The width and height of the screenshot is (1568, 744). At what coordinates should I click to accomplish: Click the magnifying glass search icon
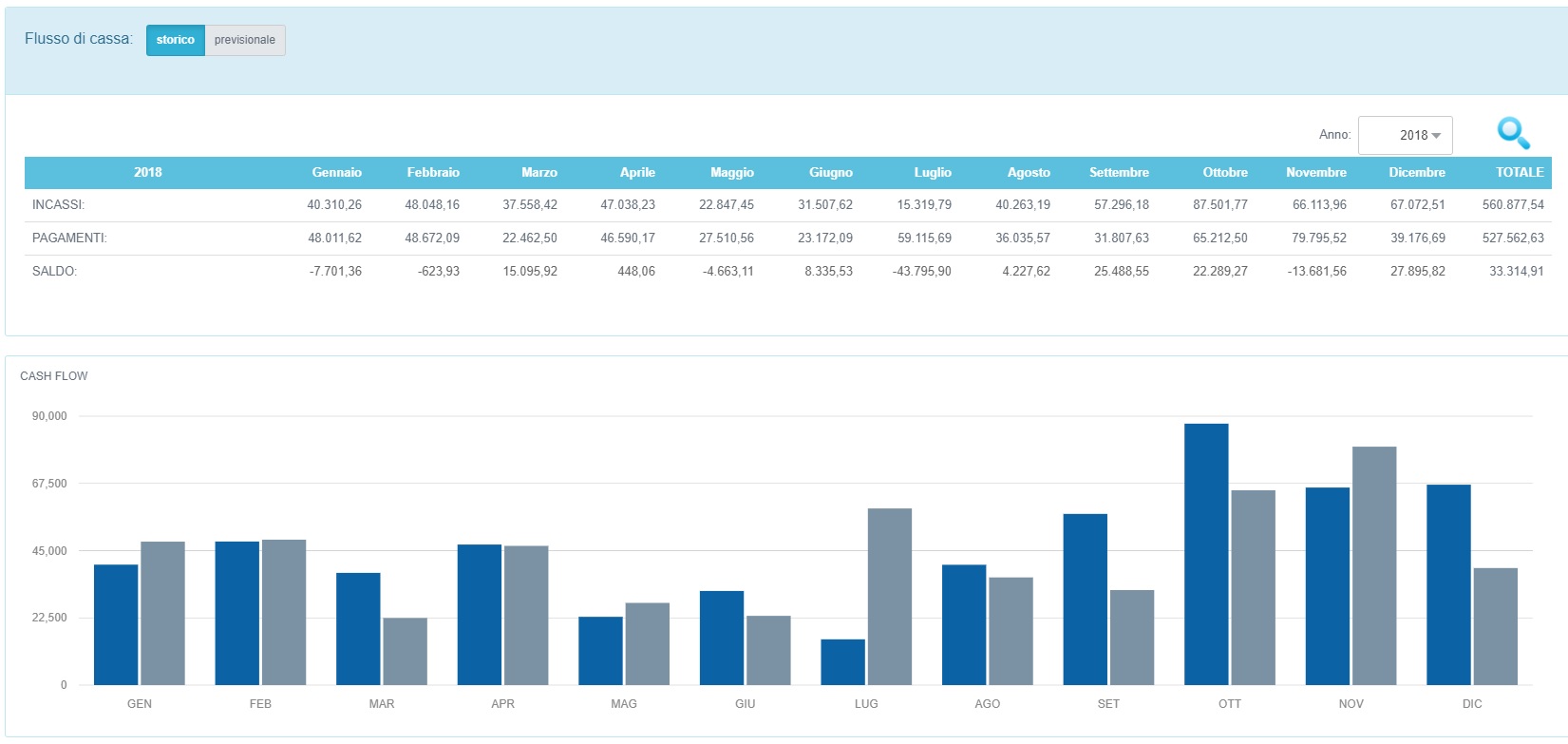tap(1513, 134)
